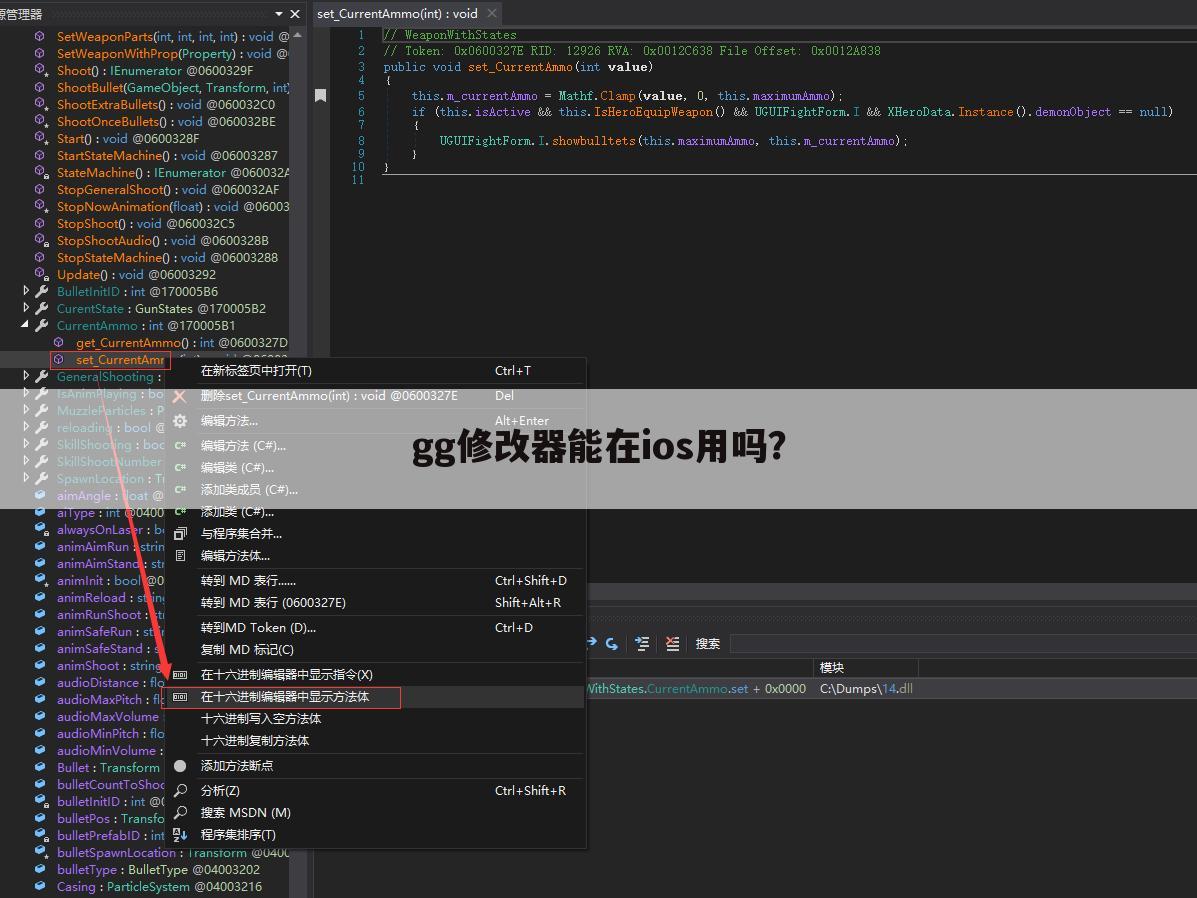Click the C:\Dumps\14.dll module cell

point(866,689)
